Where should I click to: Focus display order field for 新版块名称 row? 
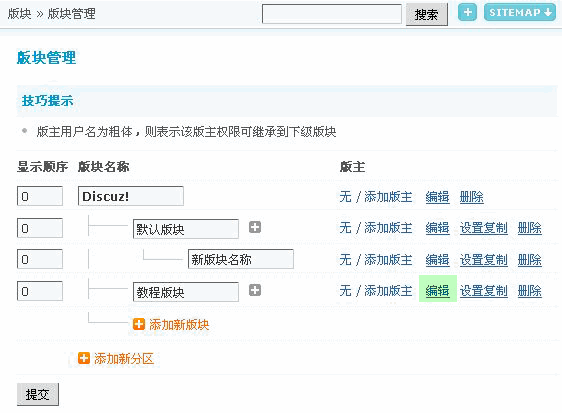coord(40,259)
